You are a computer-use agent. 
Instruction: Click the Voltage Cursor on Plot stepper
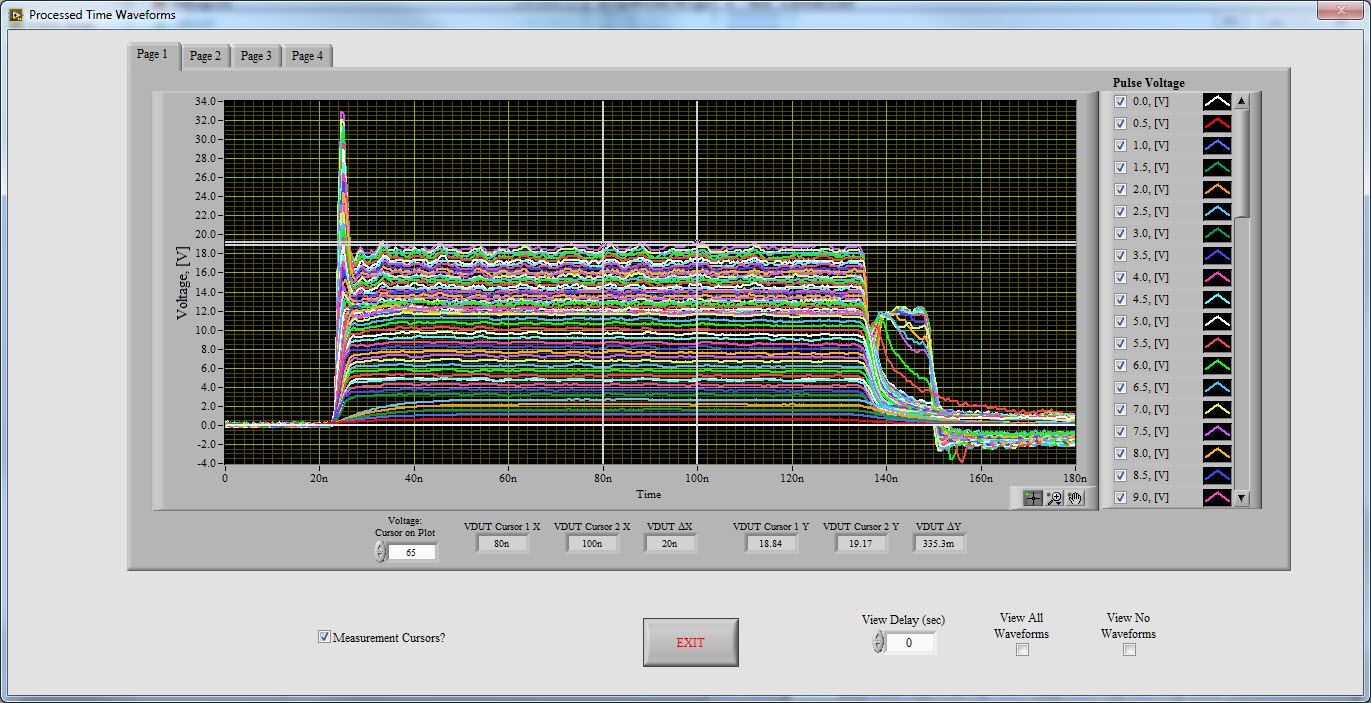[380, 552]
